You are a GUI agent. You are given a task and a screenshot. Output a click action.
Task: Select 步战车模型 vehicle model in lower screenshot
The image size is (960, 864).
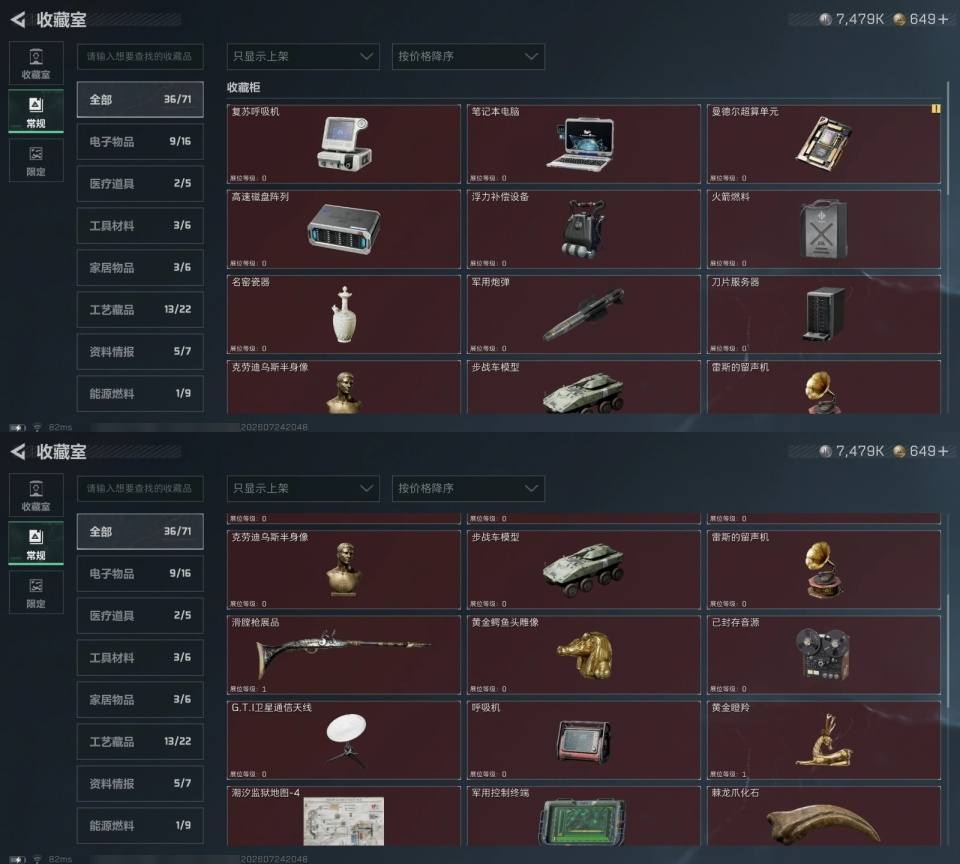[583, 569]
